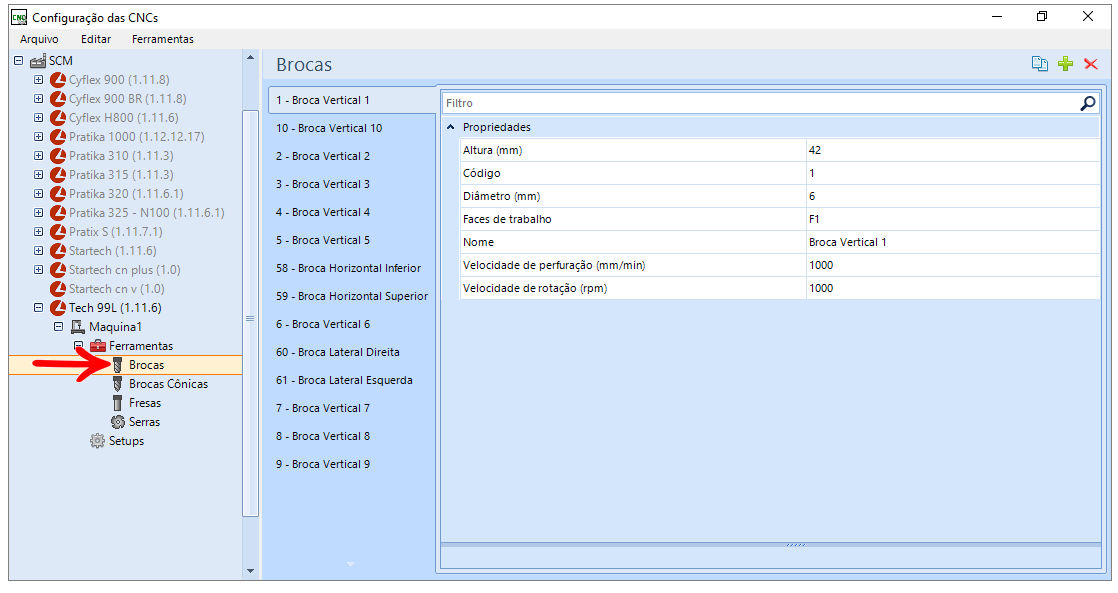Click the red icon beside Pratika 1000
Image resolution: width=1118 pixels, height=593 pixels.
click(58, 137)
